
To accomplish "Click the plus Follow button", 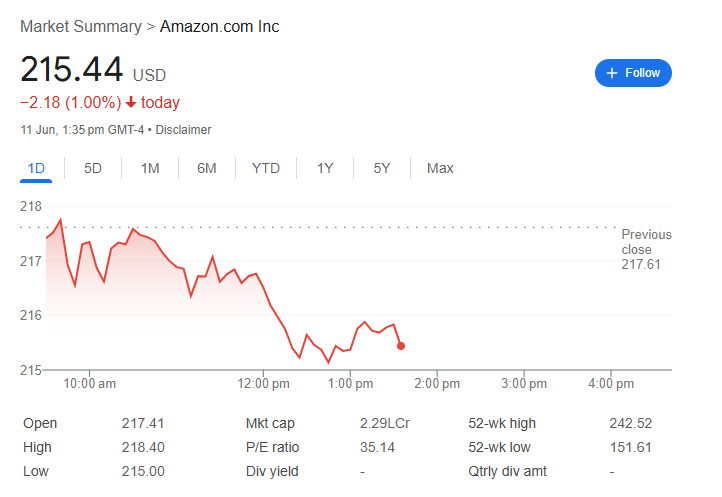I will coord(633,73).
